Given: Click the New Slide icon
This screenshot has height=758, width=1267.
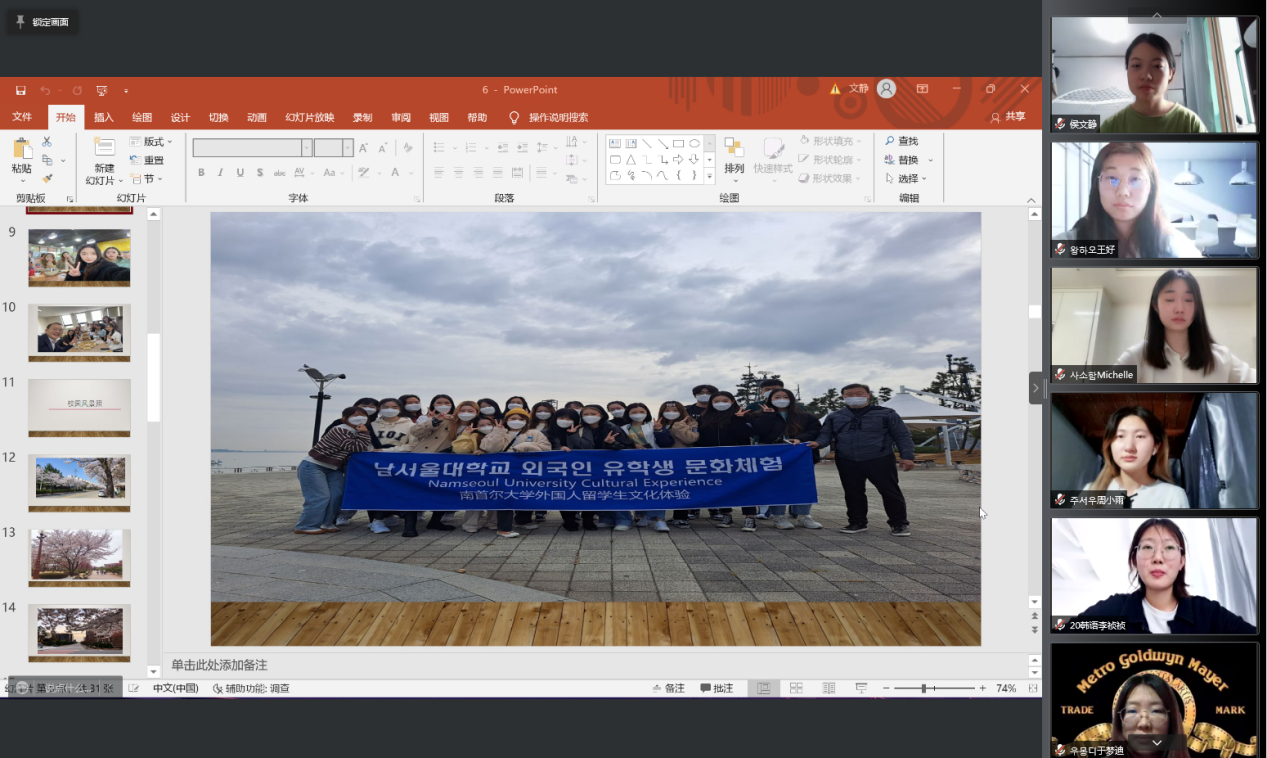Looking at the screenshot, I should [104, 148].
